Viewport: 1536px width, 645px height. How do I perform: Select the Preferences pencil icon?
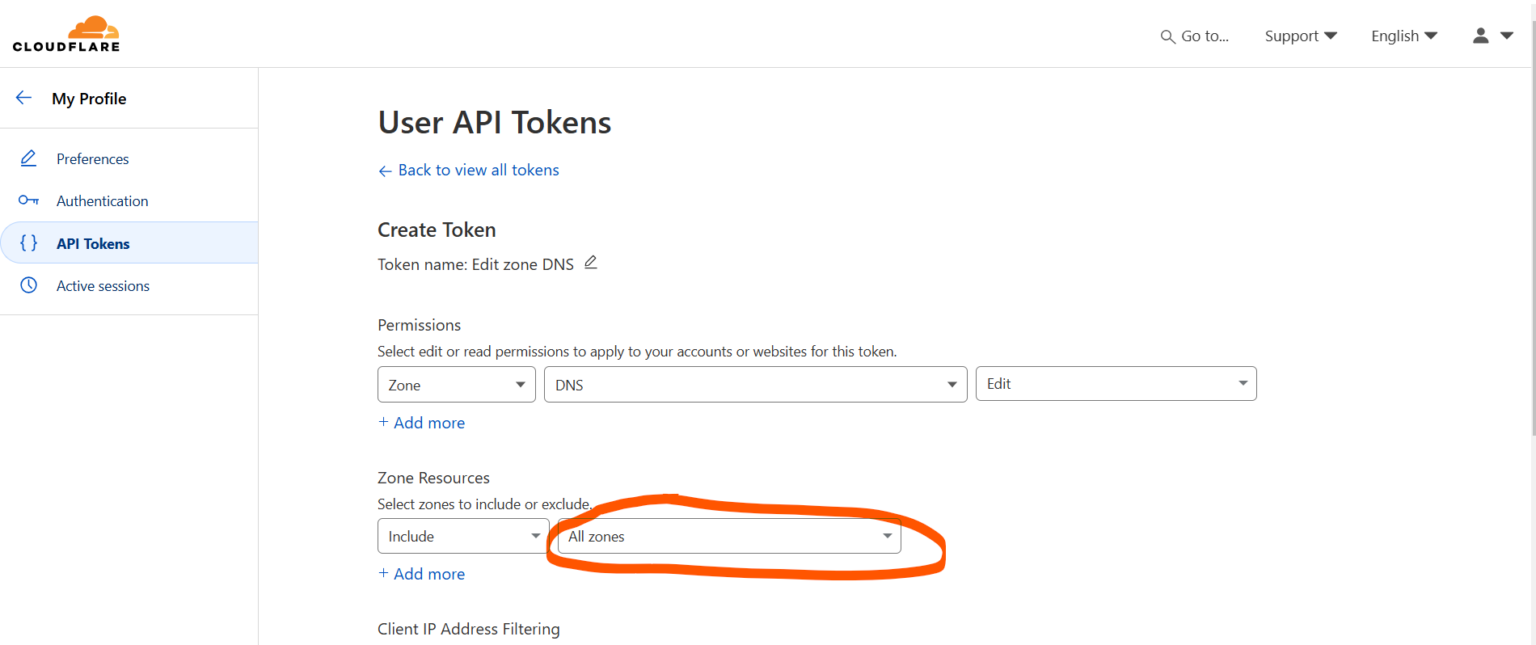point(28,158)
